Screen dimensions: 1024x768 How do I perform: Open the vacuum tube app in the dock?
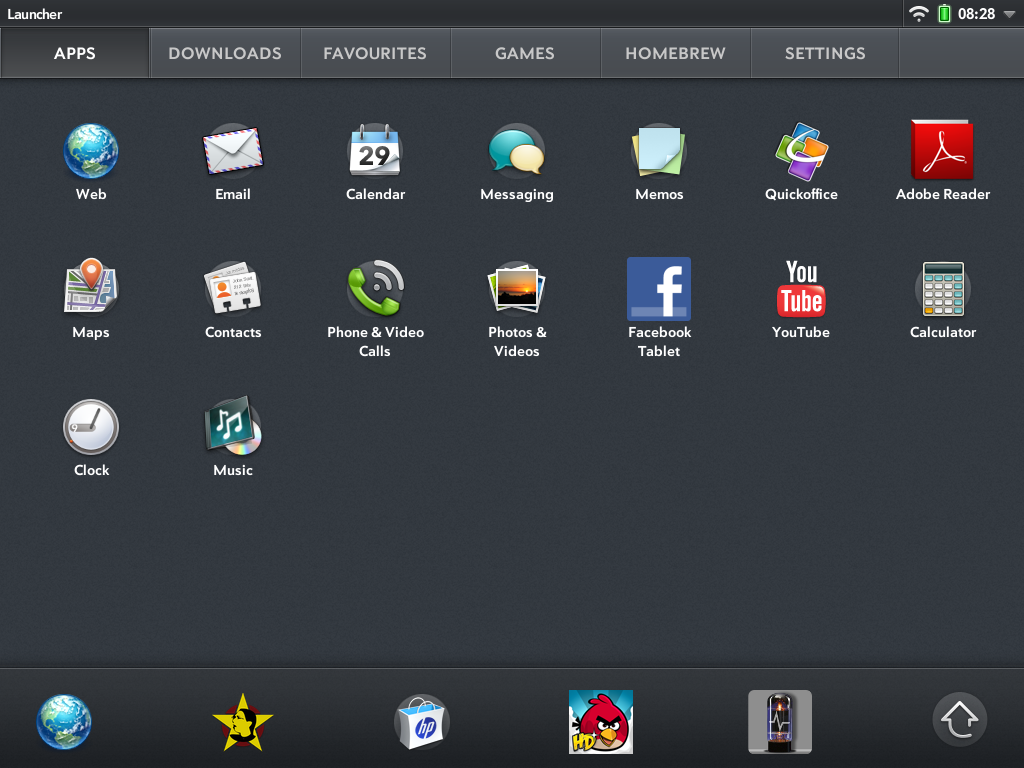coord(780,722)
